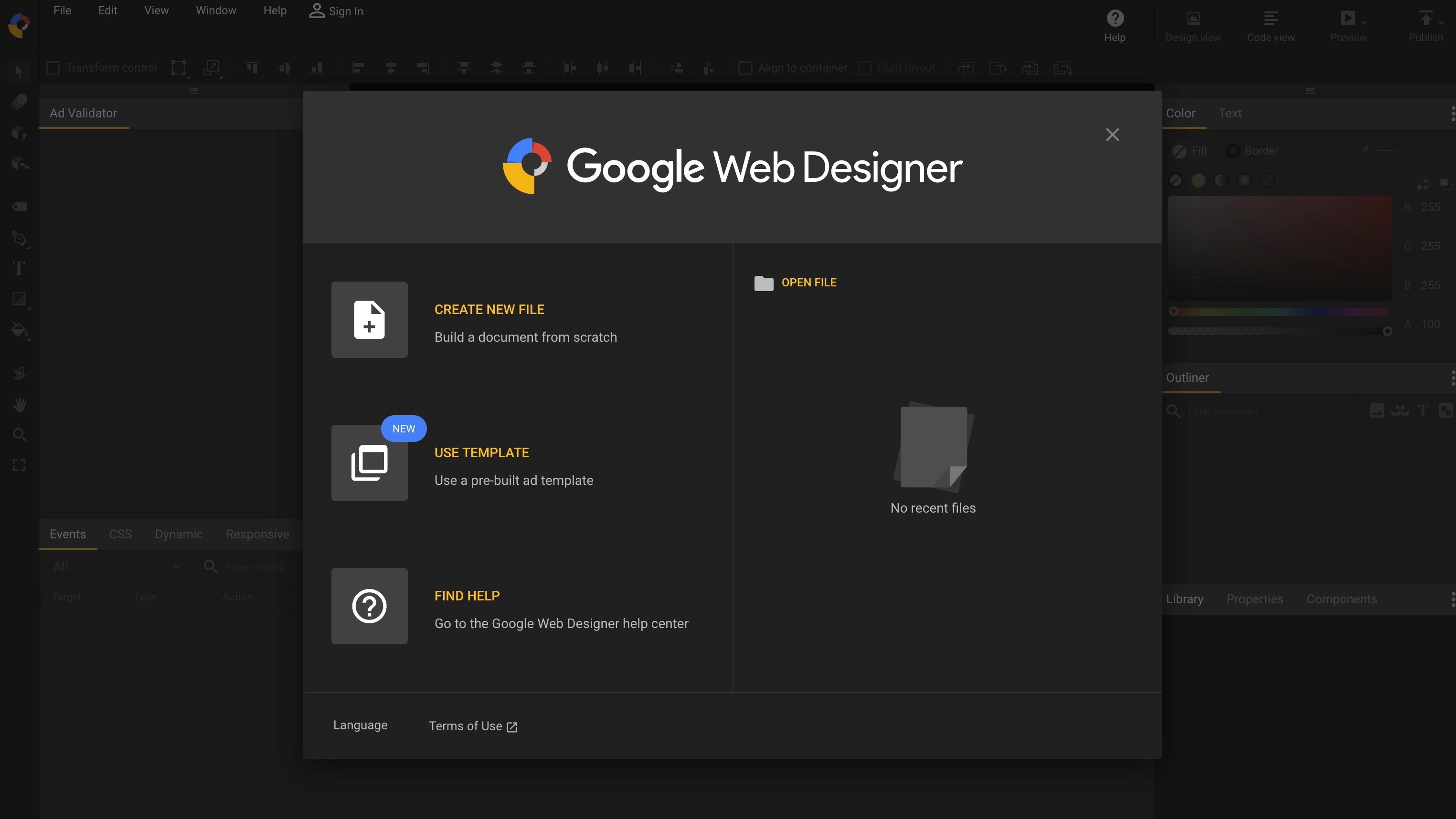Click the swap fill and border colors icon

1423,184
